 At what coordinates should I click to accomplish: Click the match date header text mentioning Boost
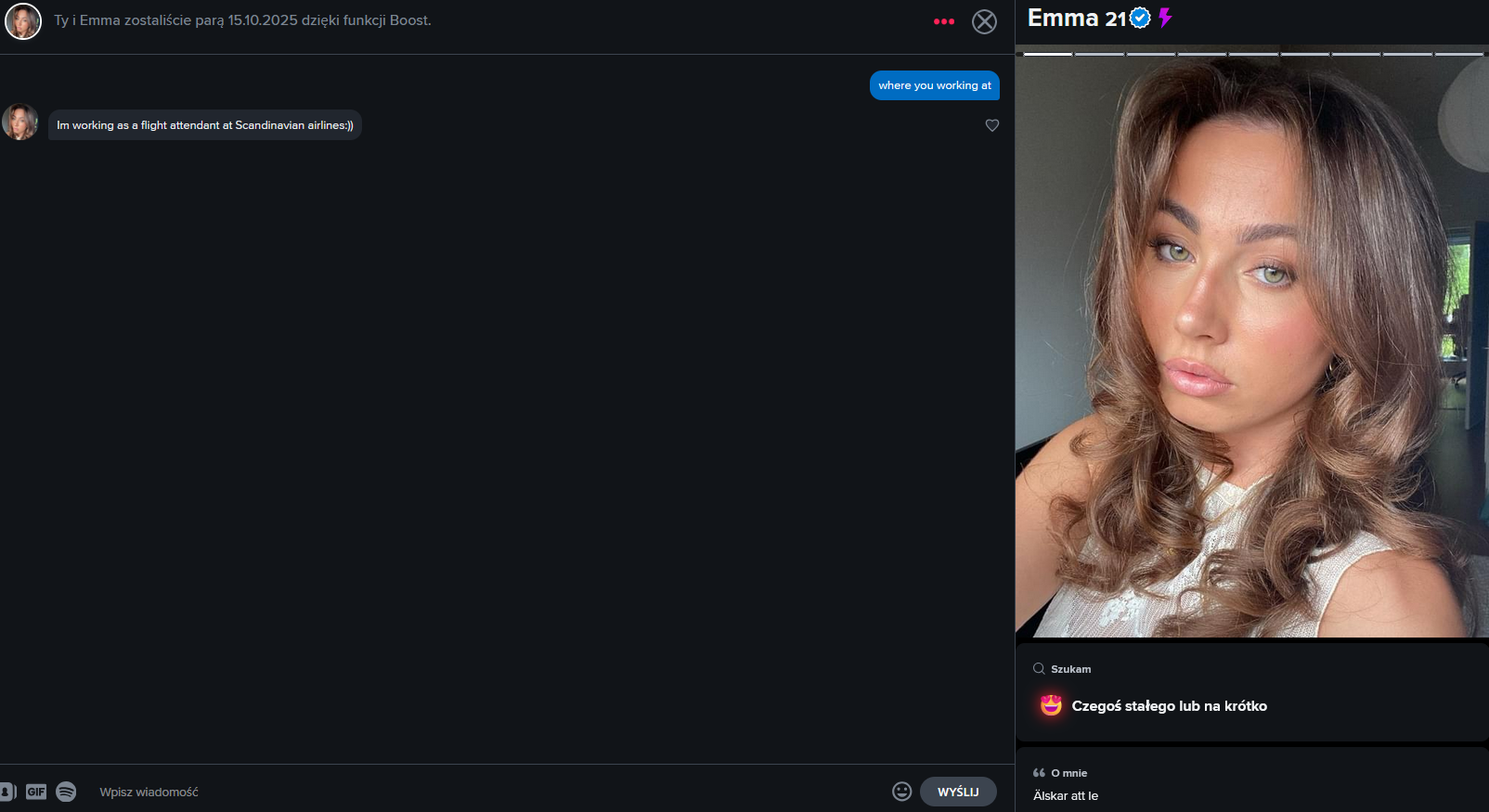[242, 20]
